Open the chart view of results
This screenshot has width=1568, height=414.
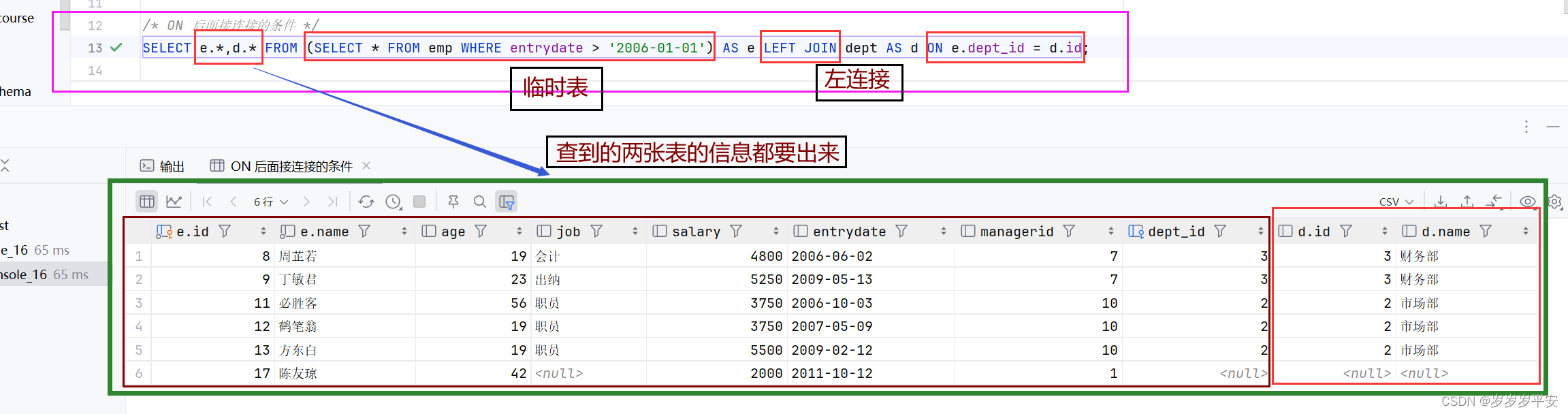point(174,202)
